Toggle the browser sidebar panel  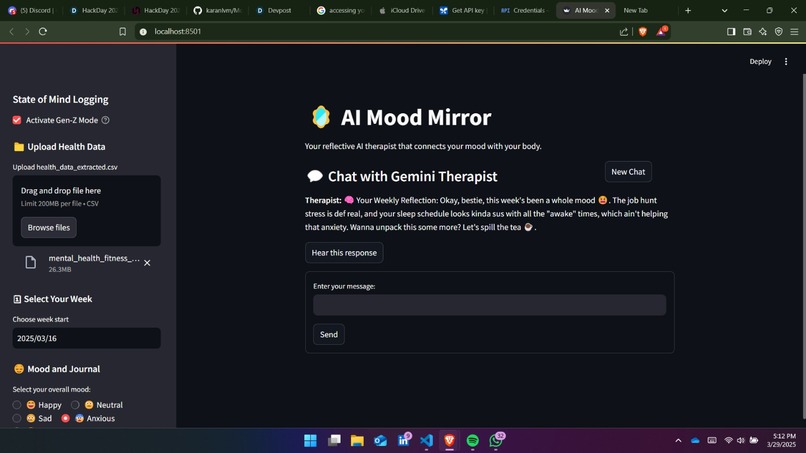[x=731, y=31]
